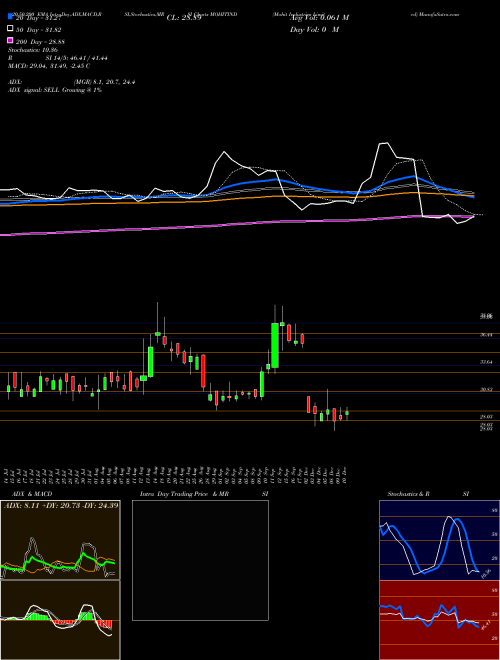Click the 36.14 price axis label
500x660 pixels.
coord(487,335)
